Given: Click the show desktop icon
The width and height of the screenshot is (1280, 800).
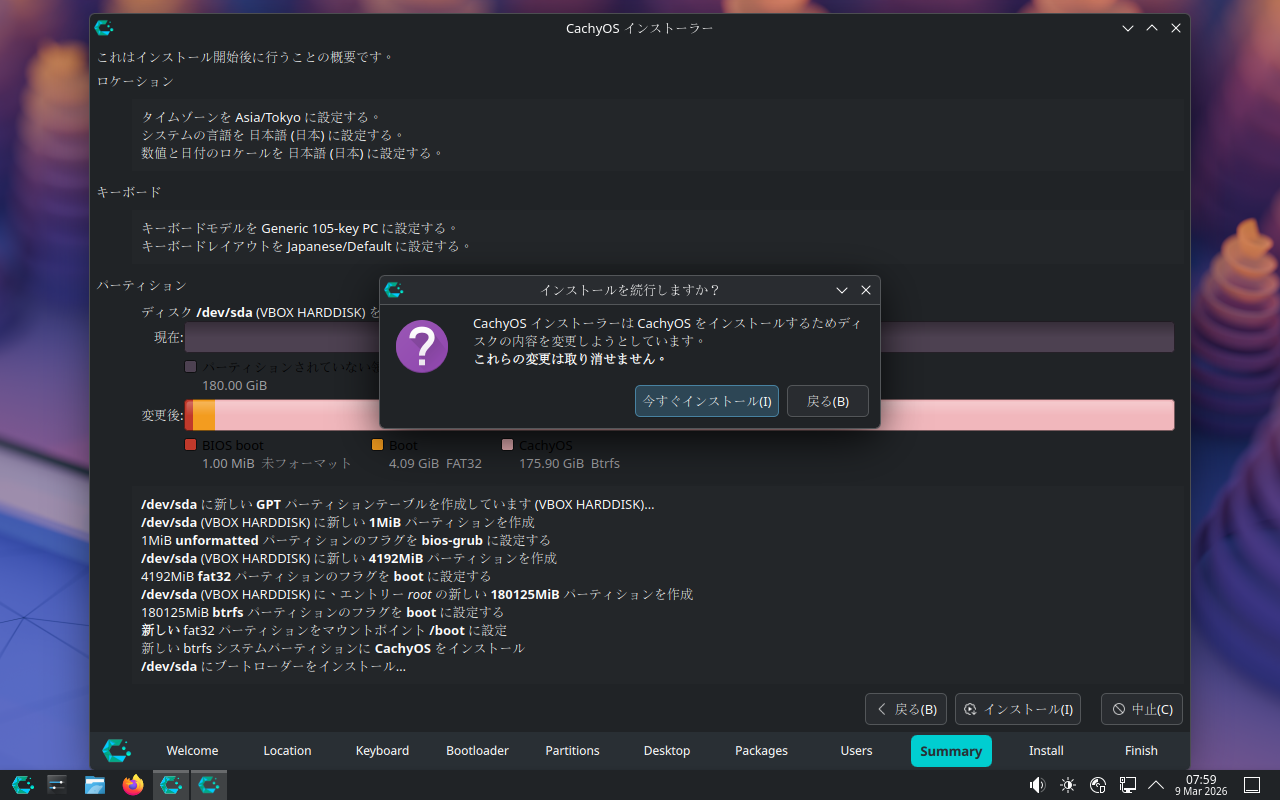Looking at the screenshot, I should coord(1251,785).
